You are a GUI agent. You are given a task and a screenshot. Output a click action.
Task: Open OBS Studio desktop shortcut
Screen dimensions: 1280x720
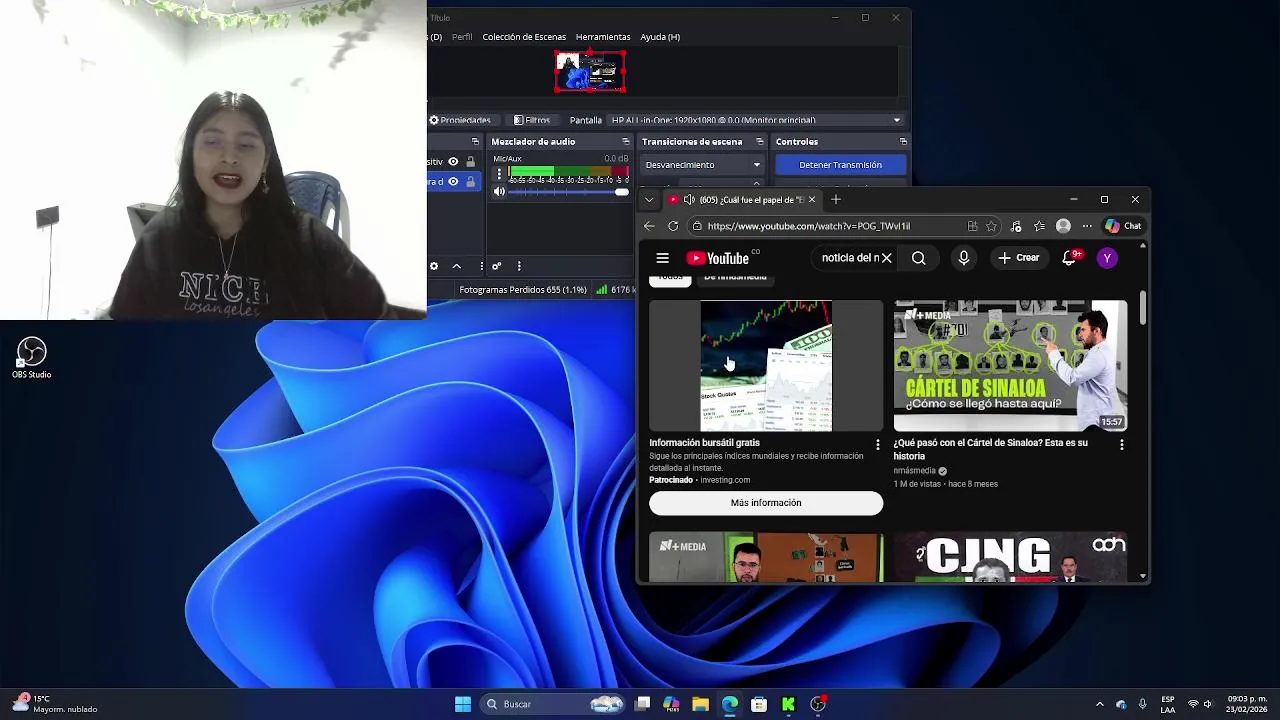coord(31,358)
